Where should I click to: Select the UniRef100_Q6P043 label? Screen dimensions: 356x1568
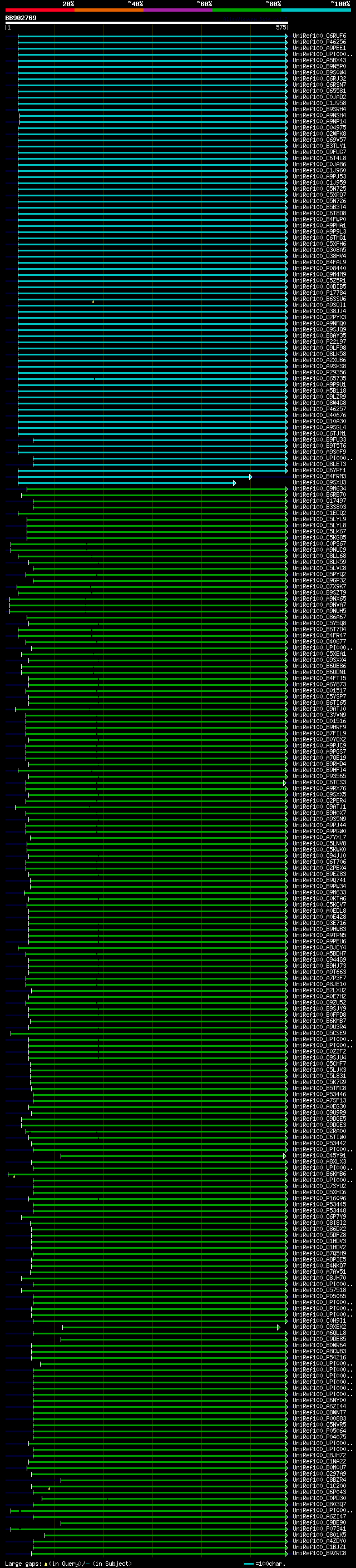319,1491
